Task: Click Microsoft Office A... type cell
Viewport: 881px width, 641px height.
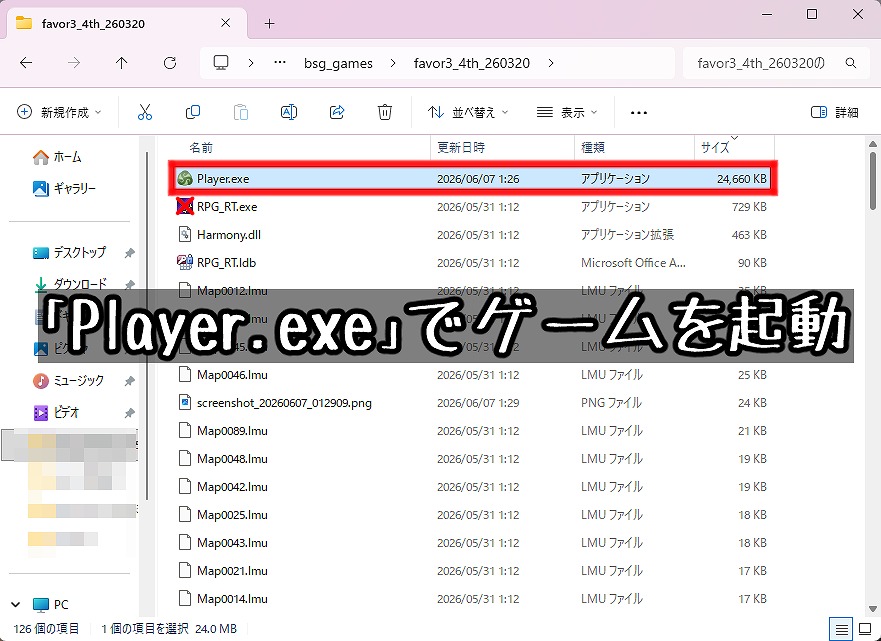Action: point(633,263)
